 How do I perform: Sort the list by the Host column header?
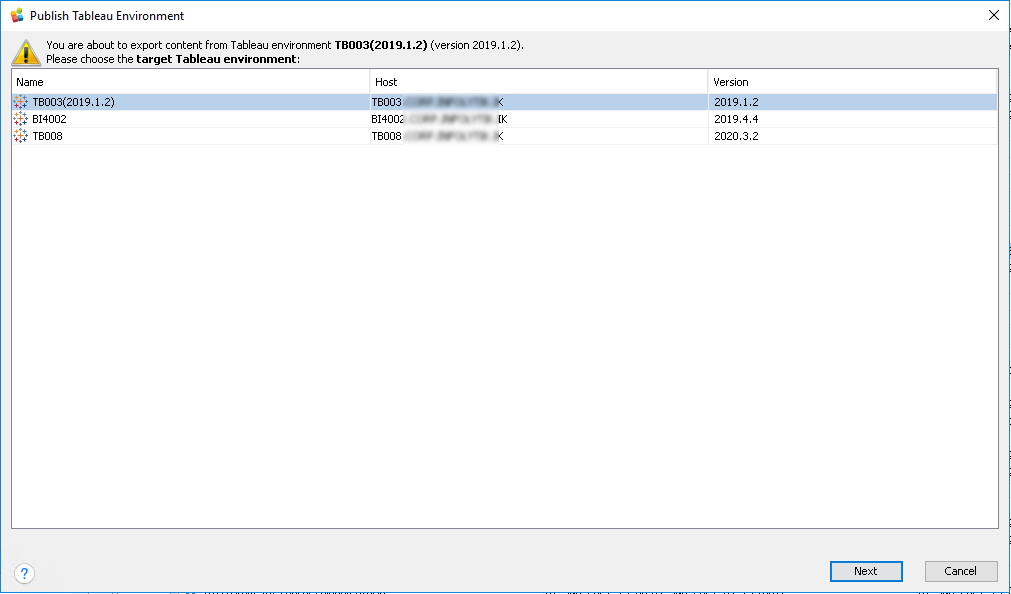coord(539,82)
